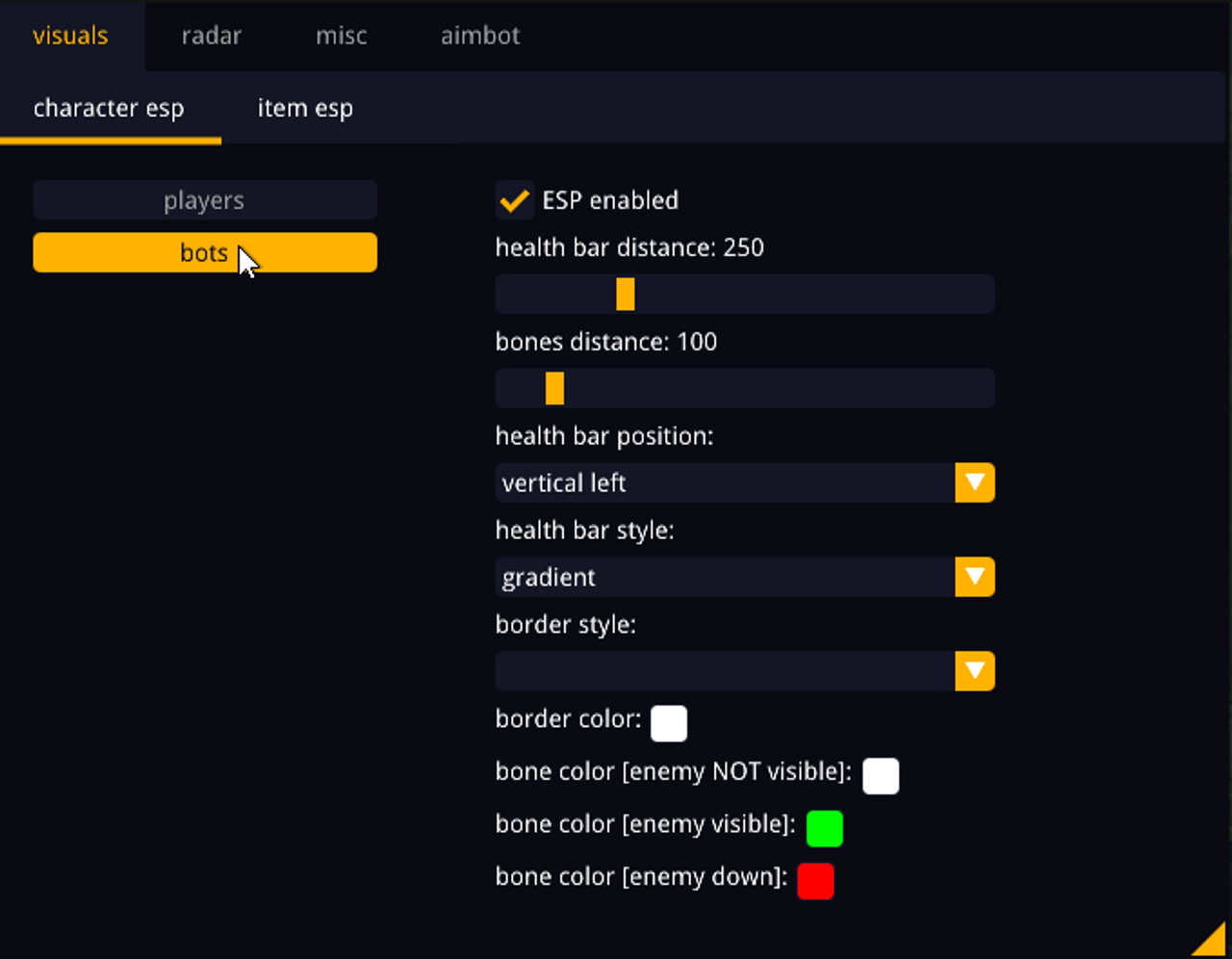The height and width of the screenshot is (959, 1232).
Task: Click the resize grip triangle in window corner
Action: 1211,941
